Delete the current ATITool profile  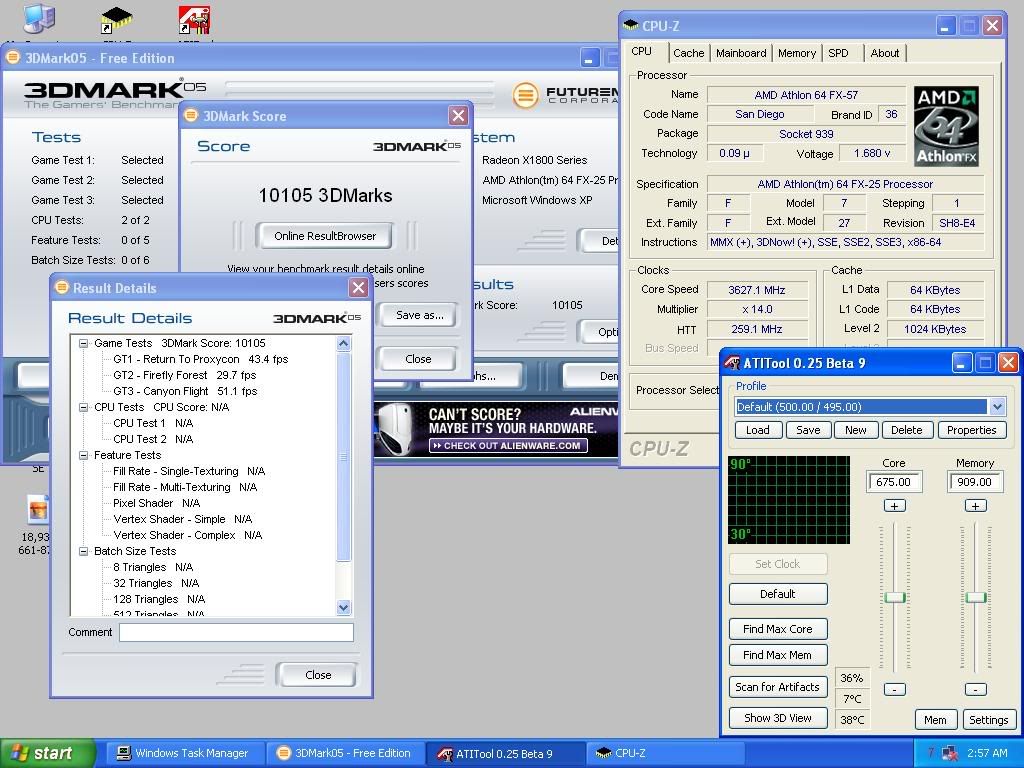tap(906, 430)
